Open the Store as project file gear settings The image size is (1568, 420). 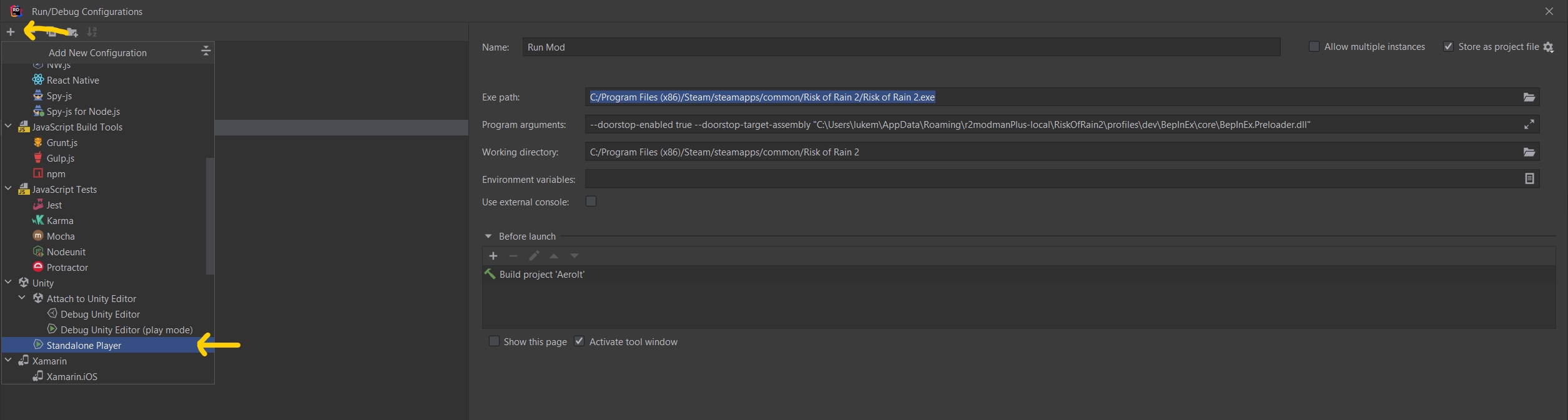[x=1548, y=47]
